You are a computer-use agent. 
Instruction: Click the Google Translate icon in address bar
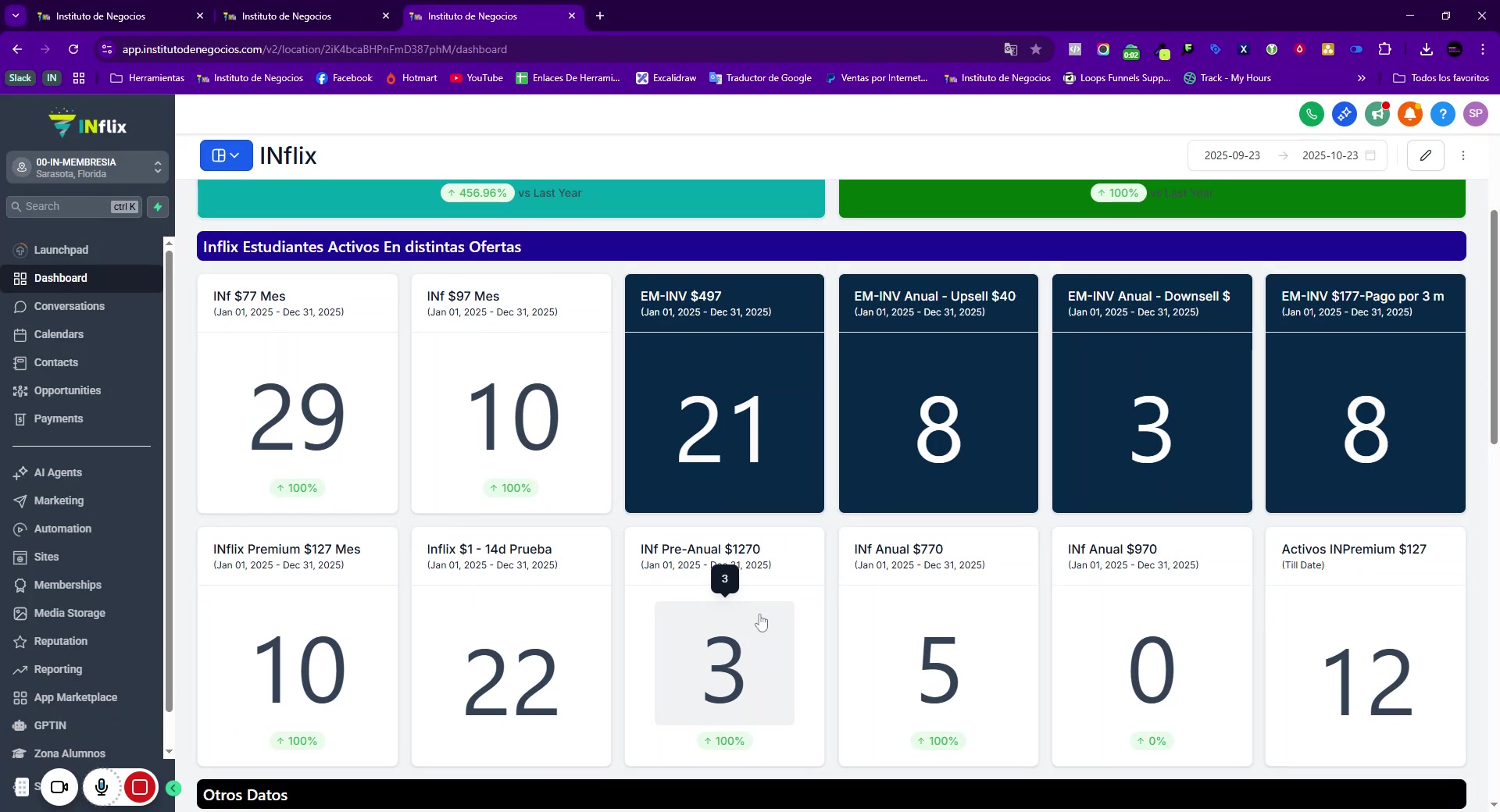point(1011,49)
